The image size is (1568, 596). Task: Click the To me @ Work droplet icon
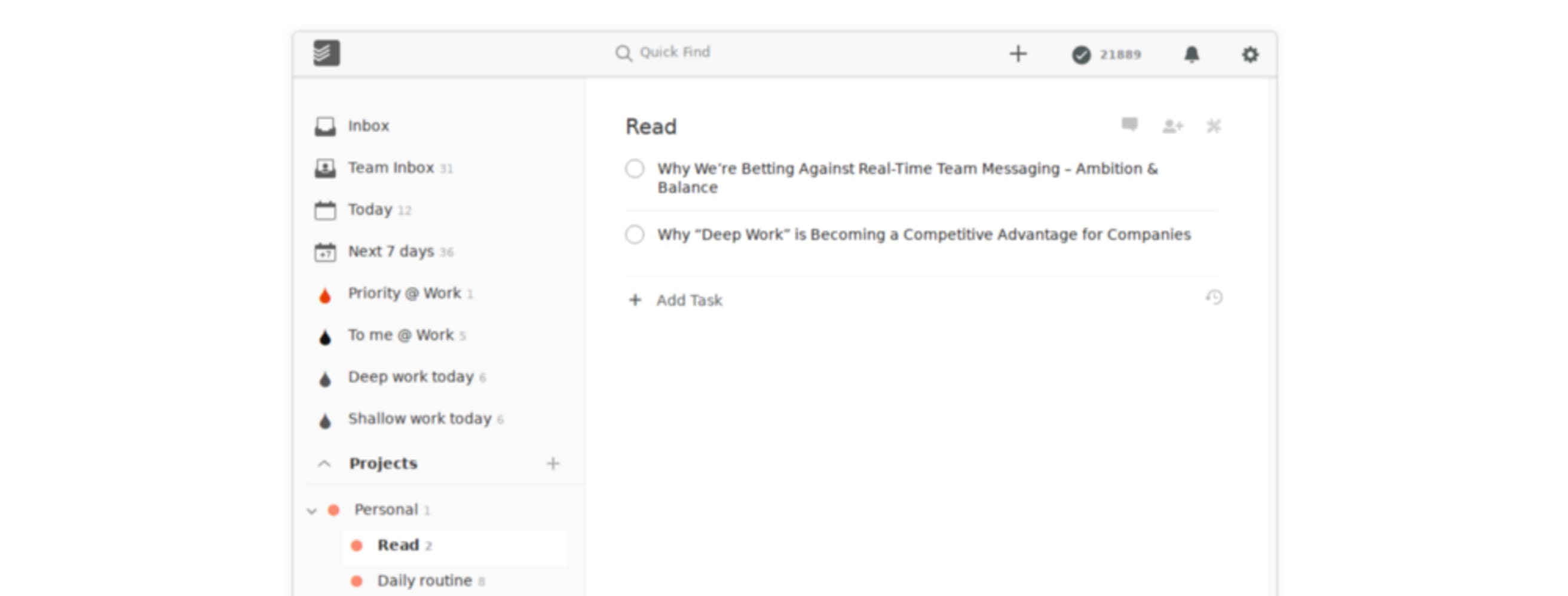click(325, 337)
